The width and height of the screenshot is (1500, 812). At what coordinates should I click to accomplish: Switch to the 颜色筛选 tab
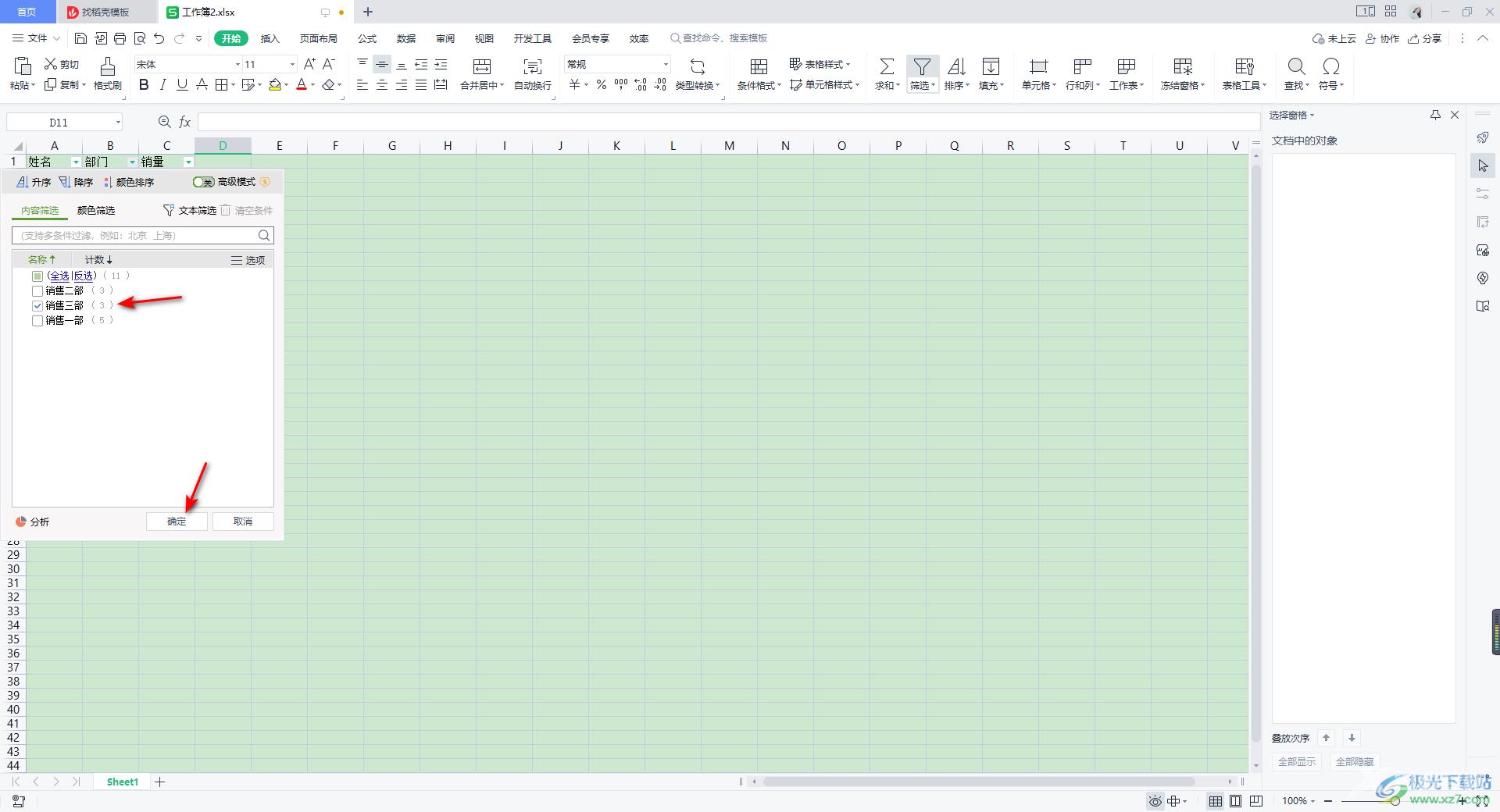pos(96,211)
